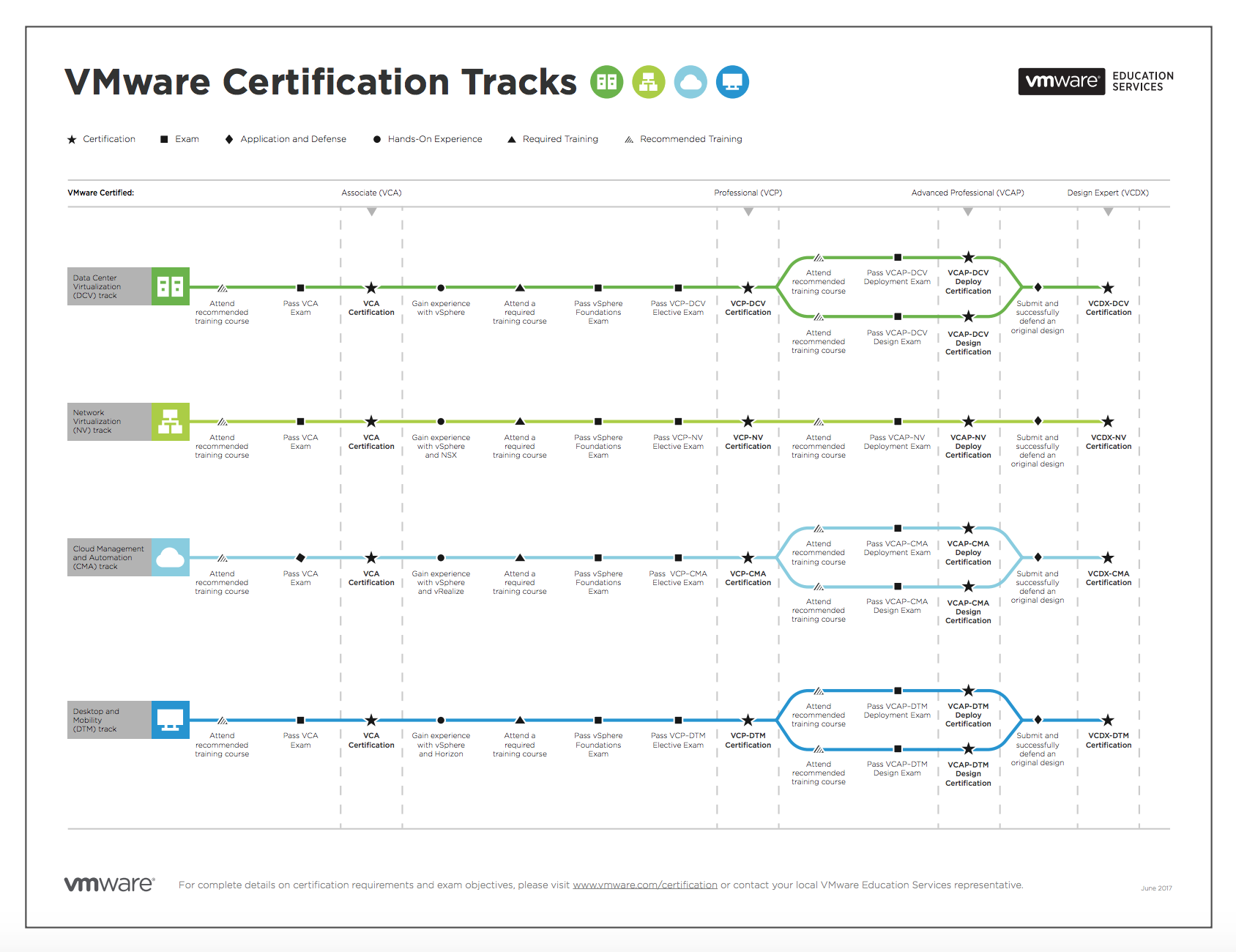Image resolution: width=1236 pixels, height=952 pixels.
Task: Click the 'Hands-On Experience' legend label
Action: [435, 139]
